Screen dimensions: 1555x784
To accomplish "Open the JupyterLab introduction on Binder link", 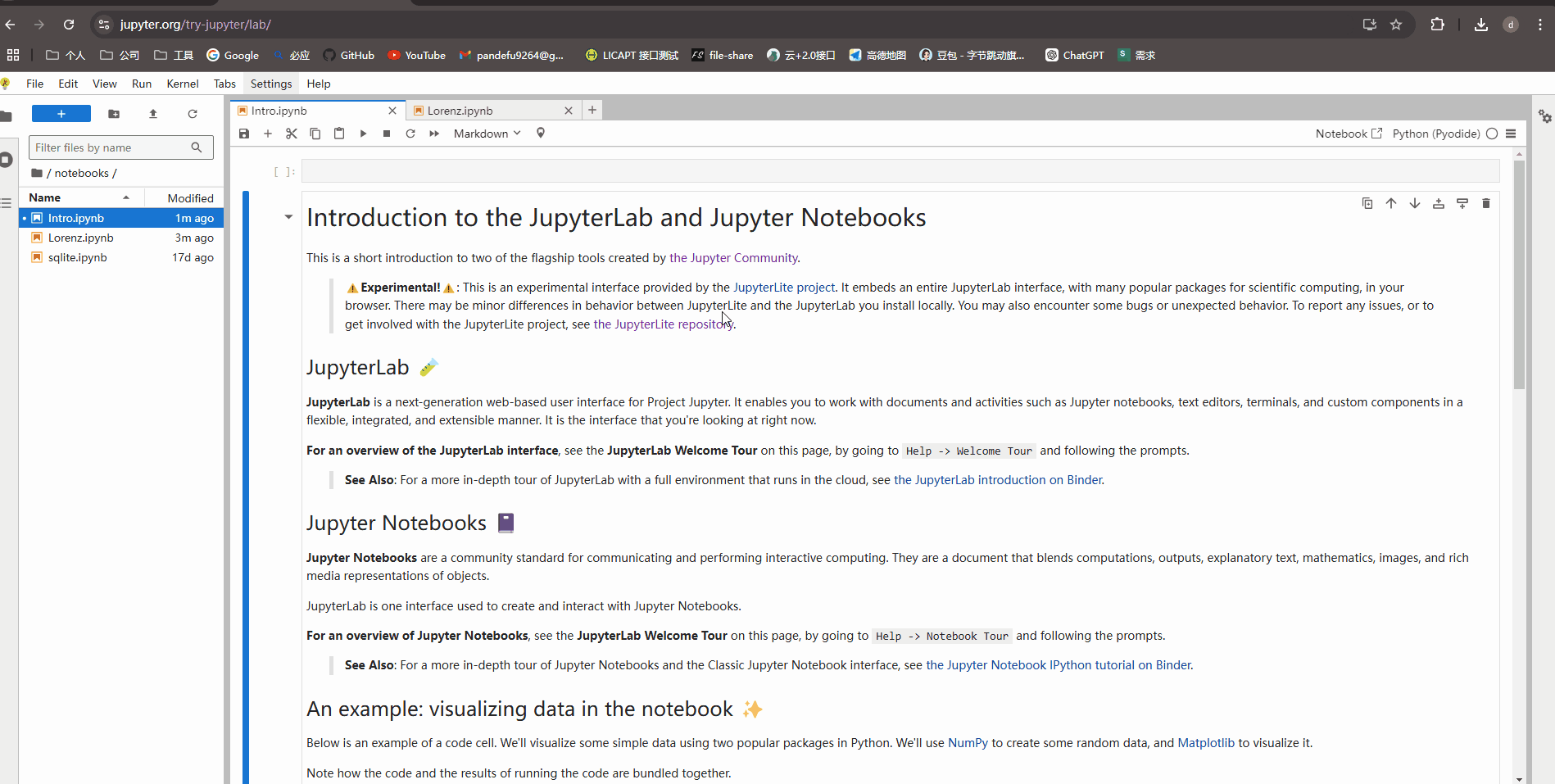I will [998, 480].
